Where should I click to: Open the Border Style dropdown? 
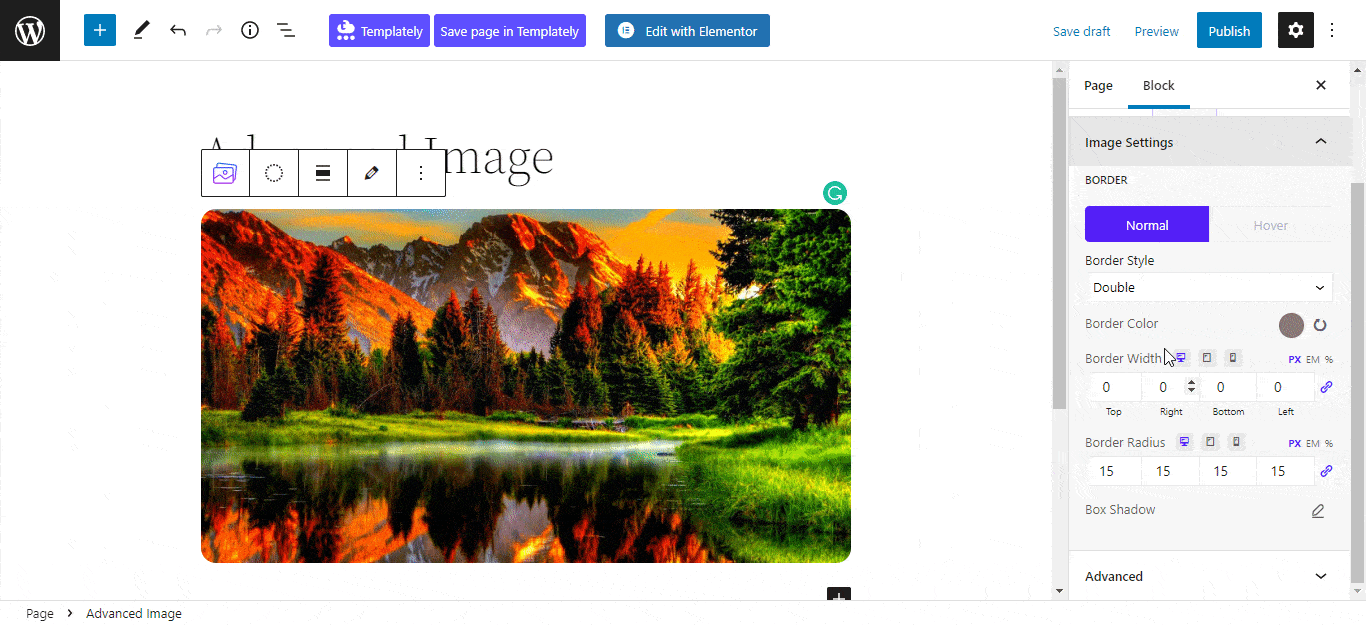1209,287
